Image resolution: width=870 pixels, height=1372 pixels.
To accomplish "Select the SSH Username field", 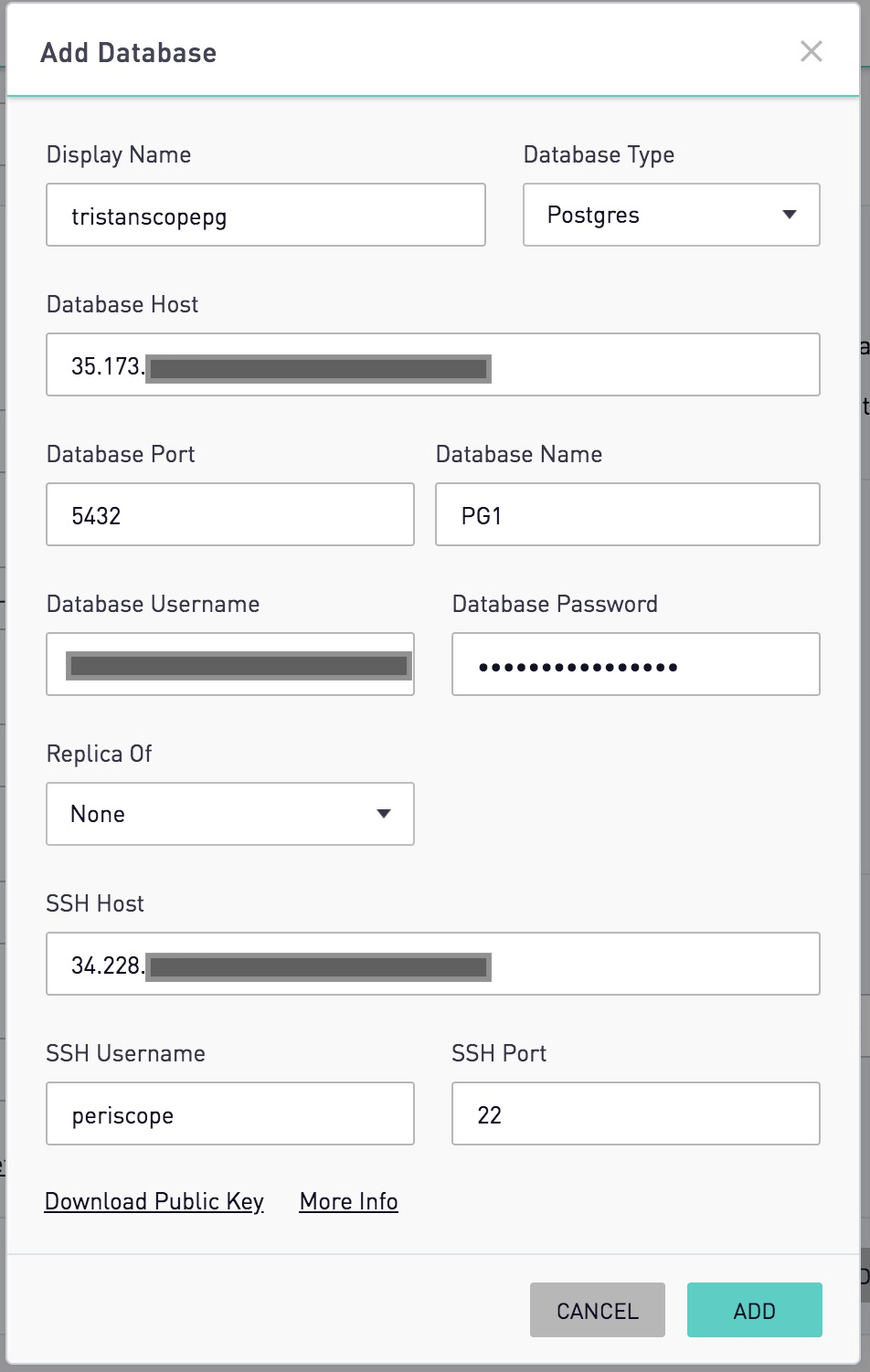I will click(229, 1114).
